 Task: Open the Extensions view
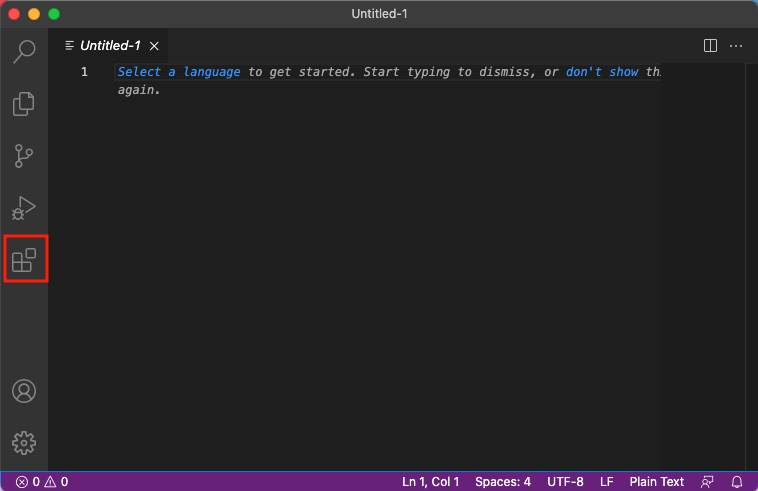coord(24,260)
